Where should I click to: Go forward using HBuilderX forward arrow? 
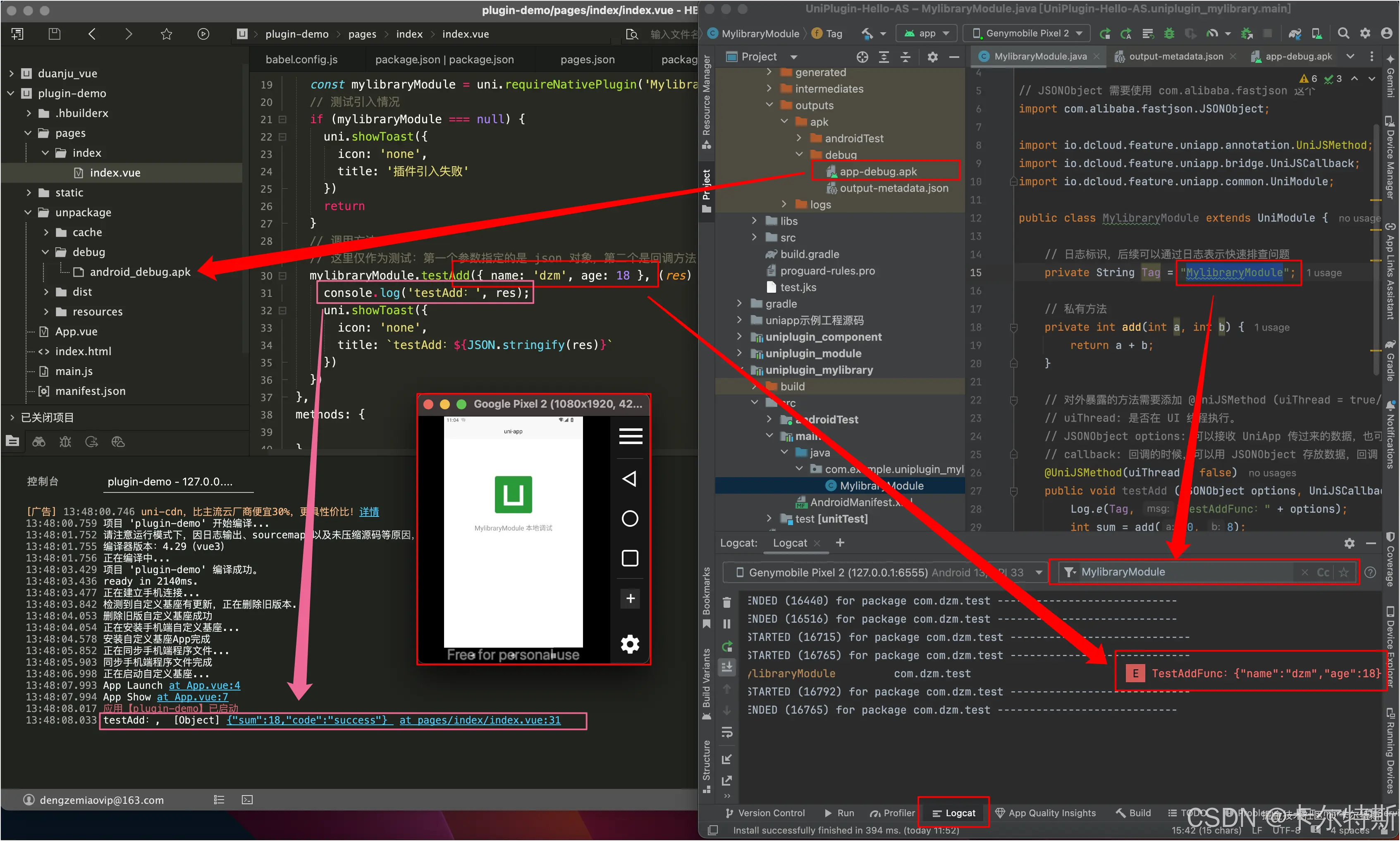click(x=129, y=34)
